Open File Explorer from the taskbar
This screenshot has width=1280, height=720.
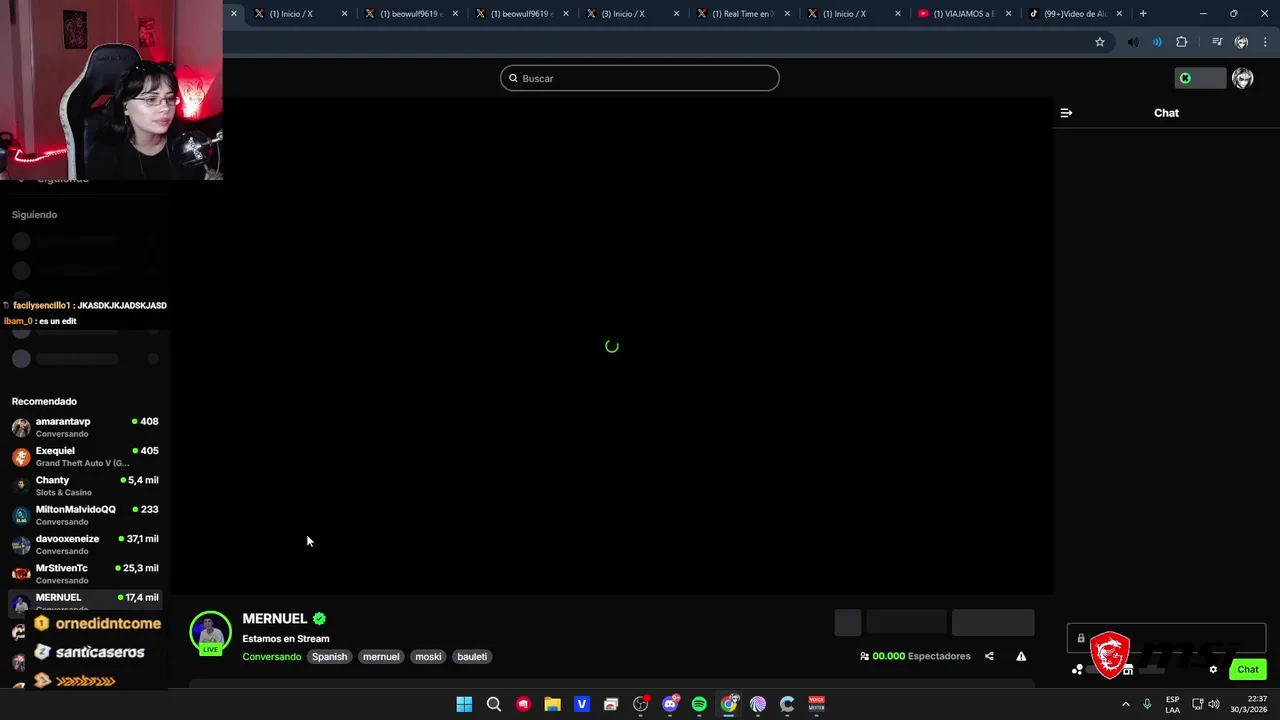(x=552, y=704)
